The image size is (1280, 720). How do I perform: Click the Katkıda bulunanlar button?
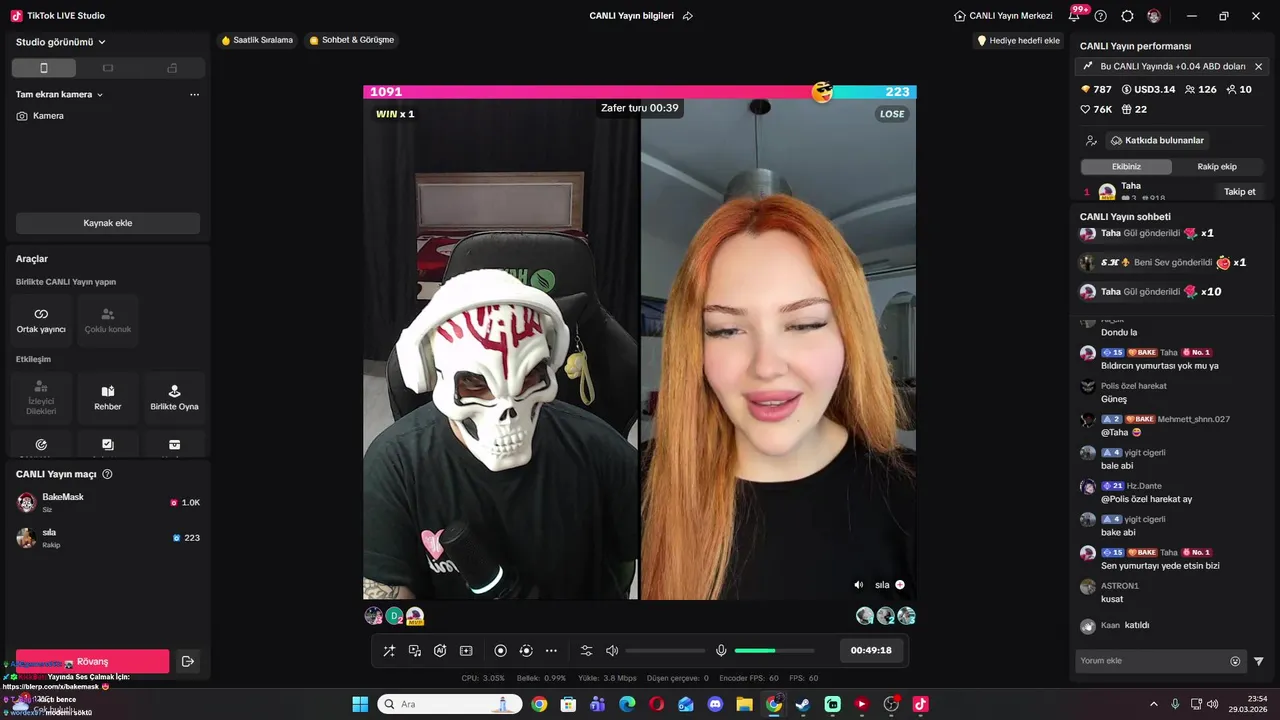[x=1158, y=141]
